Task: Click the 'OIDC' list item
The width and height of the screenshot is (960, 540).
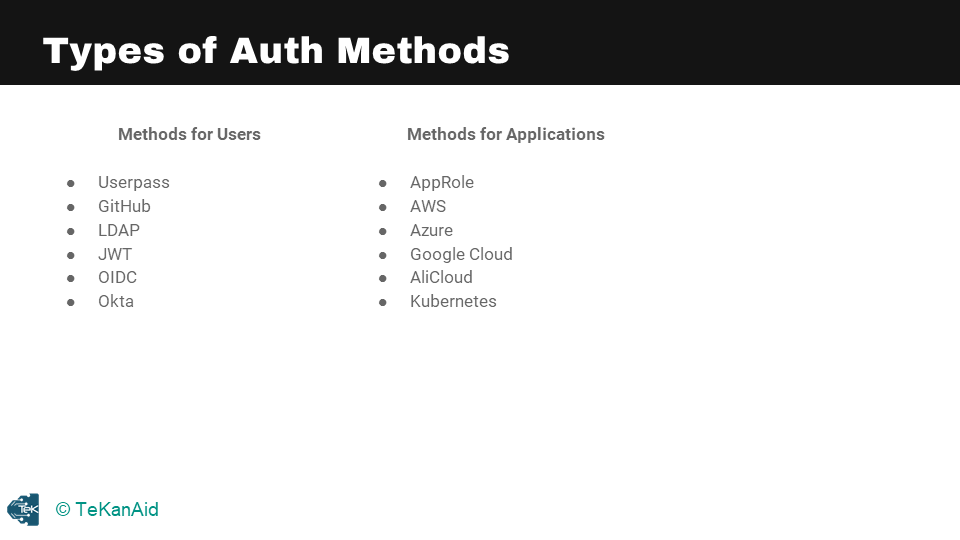Action: [x=118, y=277]
